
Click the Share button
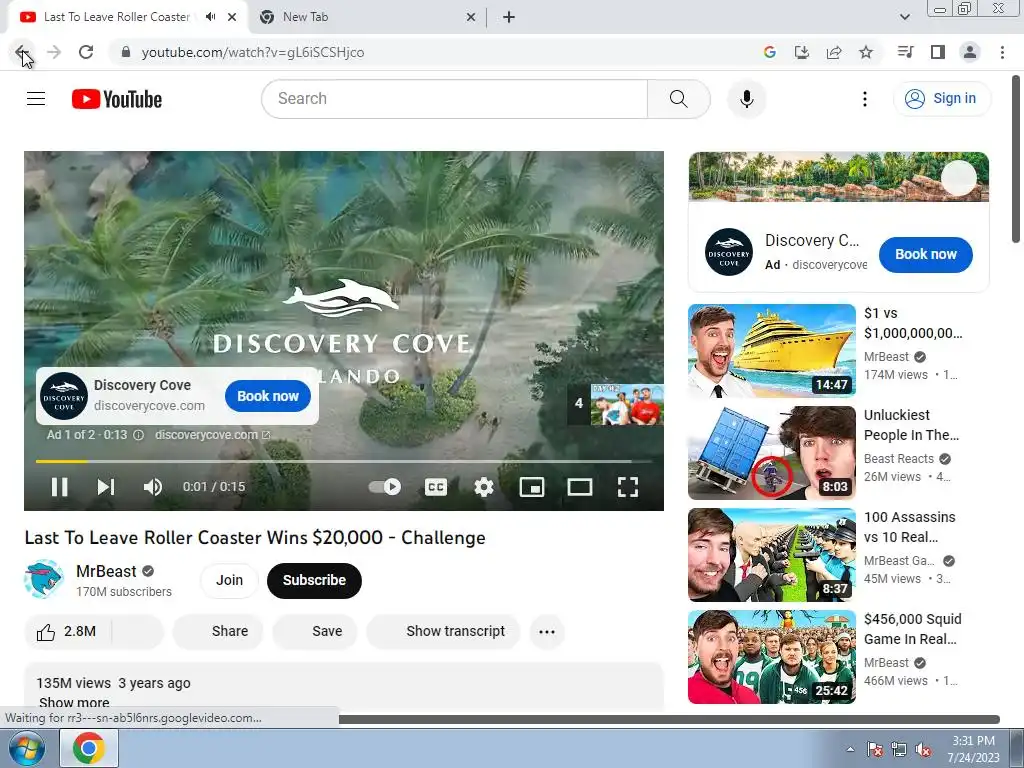(x=218, y=632)
